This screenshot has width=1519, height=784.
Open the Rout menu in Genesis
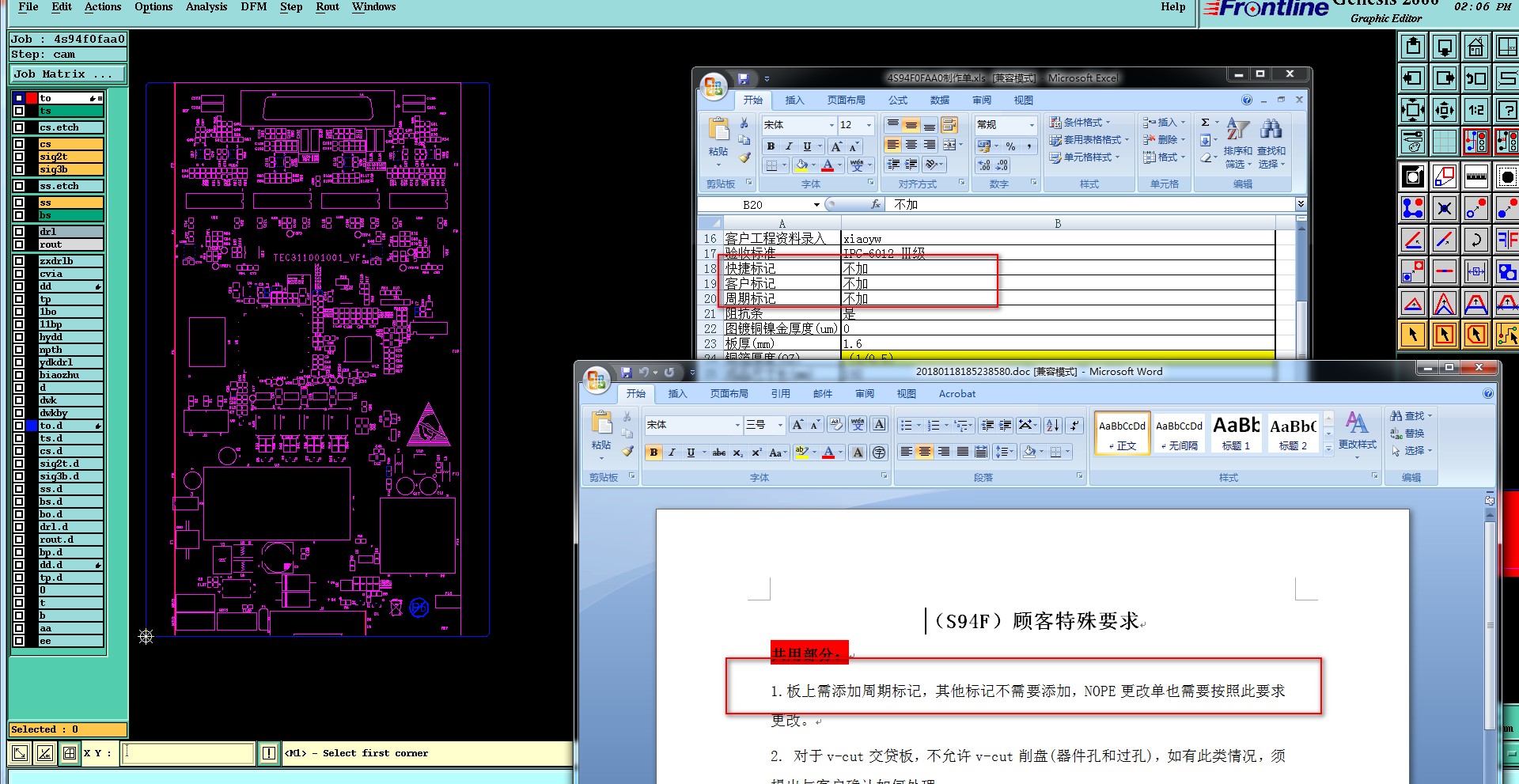pyautogui.click(x=328, y=7)
